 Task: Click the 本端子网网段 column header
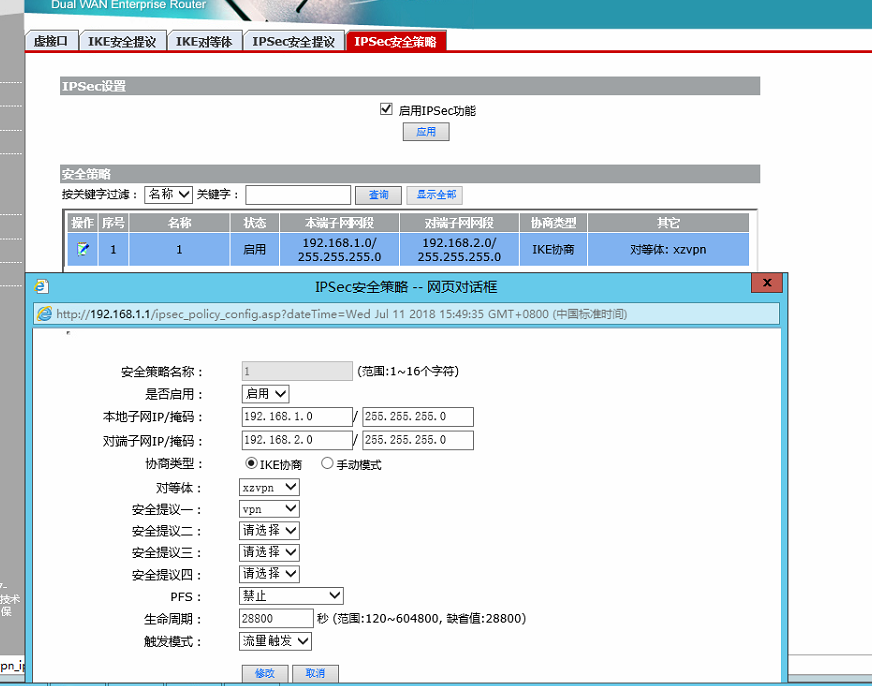click(339, 223)
